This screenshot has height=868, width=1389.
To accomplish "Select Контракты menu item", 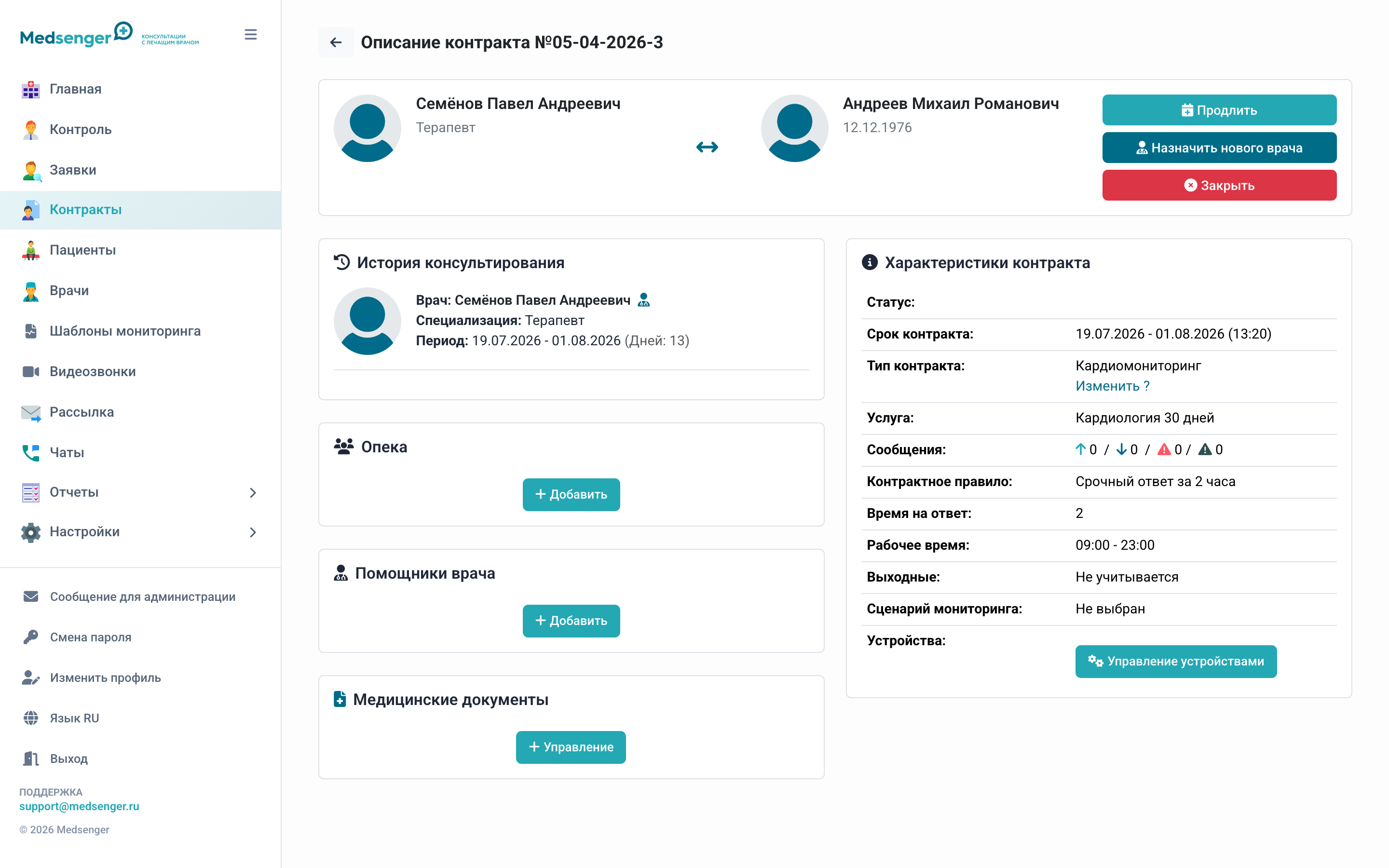I will [141, 210].
